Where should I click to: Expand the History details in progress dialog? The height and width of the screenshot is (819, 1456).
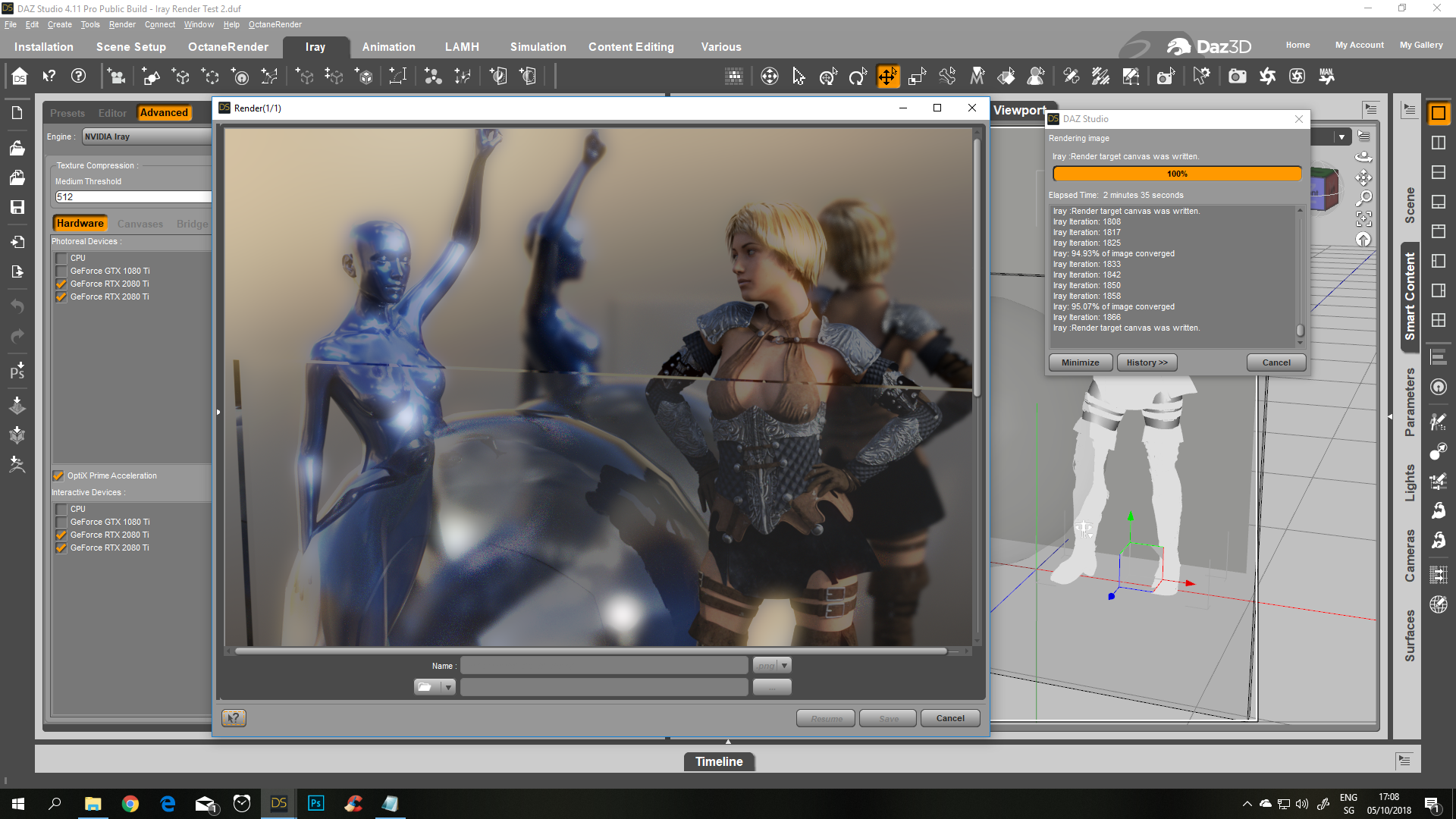point(1147,362)
